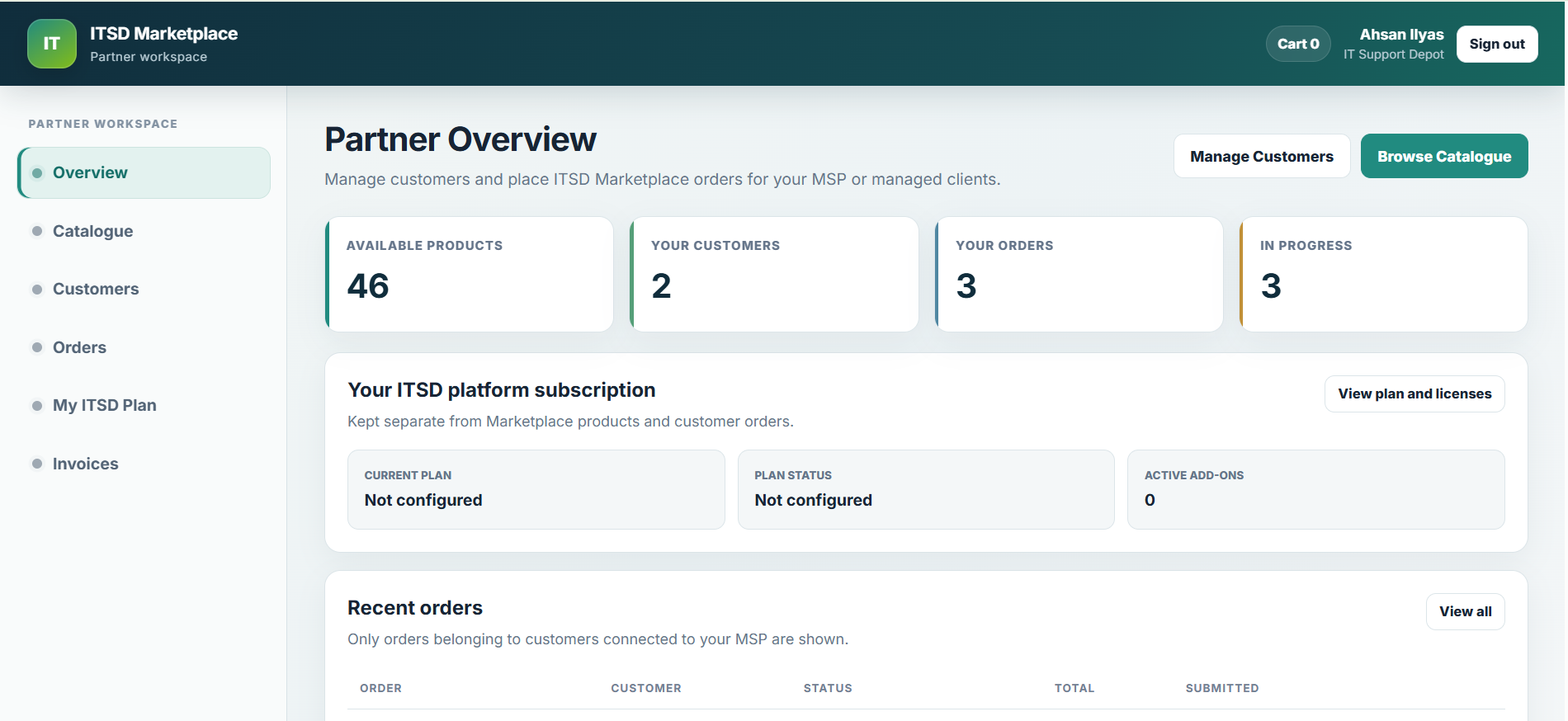Click the green IT logo icon
The width and height of the screenshot is (1568, 721).
[52, 44]
